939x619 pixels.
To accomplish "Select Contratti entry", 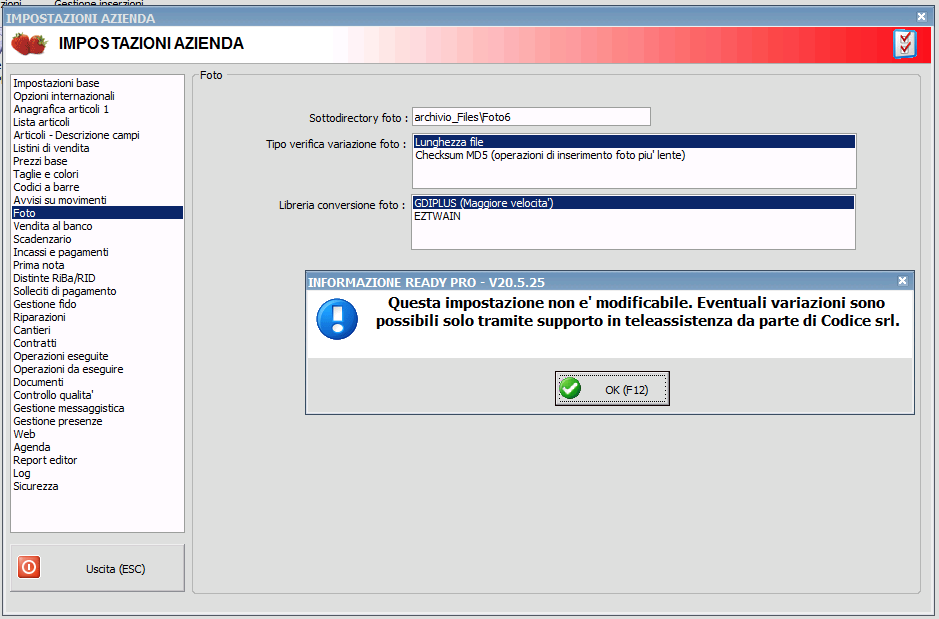I will [x=98, y=343].
